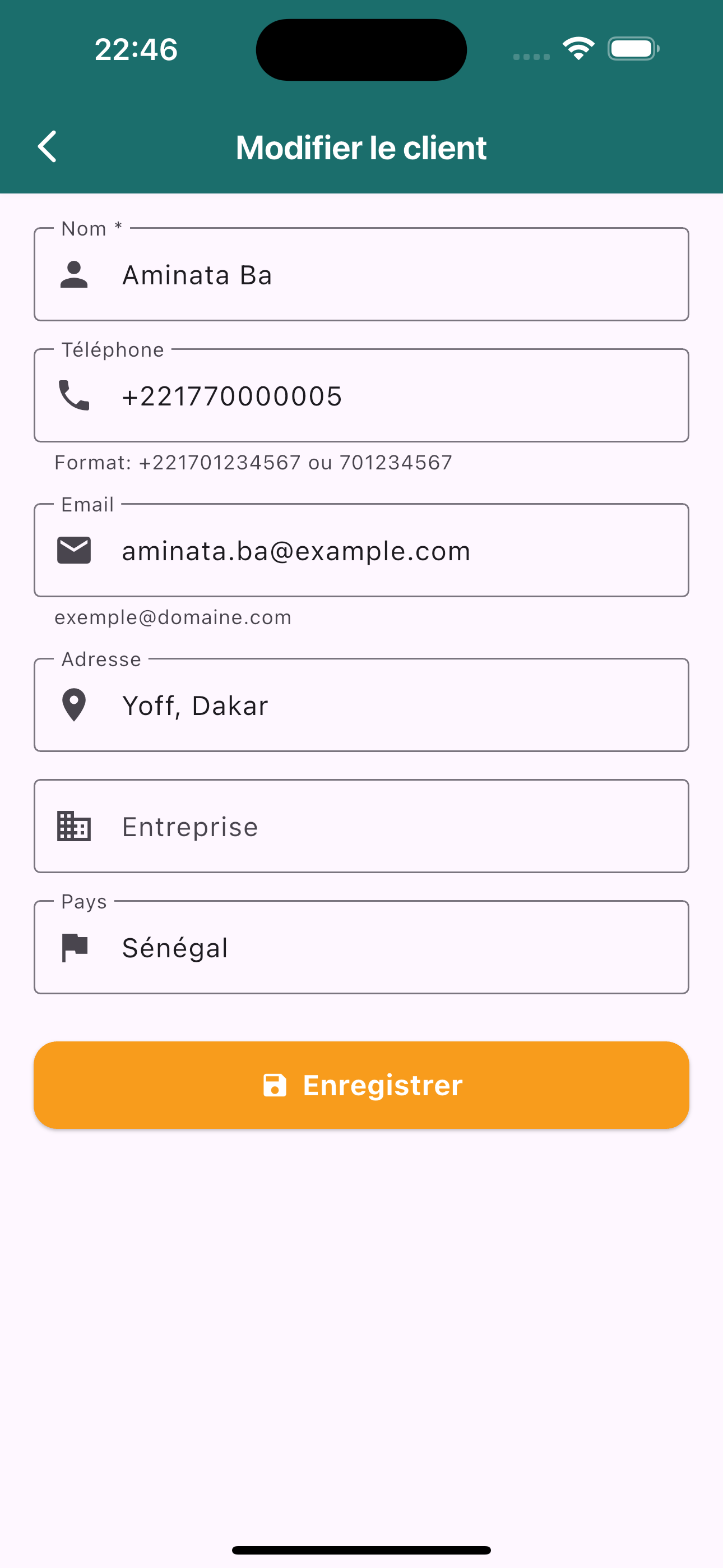The image size is (723, 1568).
Task: Tap the battery indicator icon
Action: [633, 49]
